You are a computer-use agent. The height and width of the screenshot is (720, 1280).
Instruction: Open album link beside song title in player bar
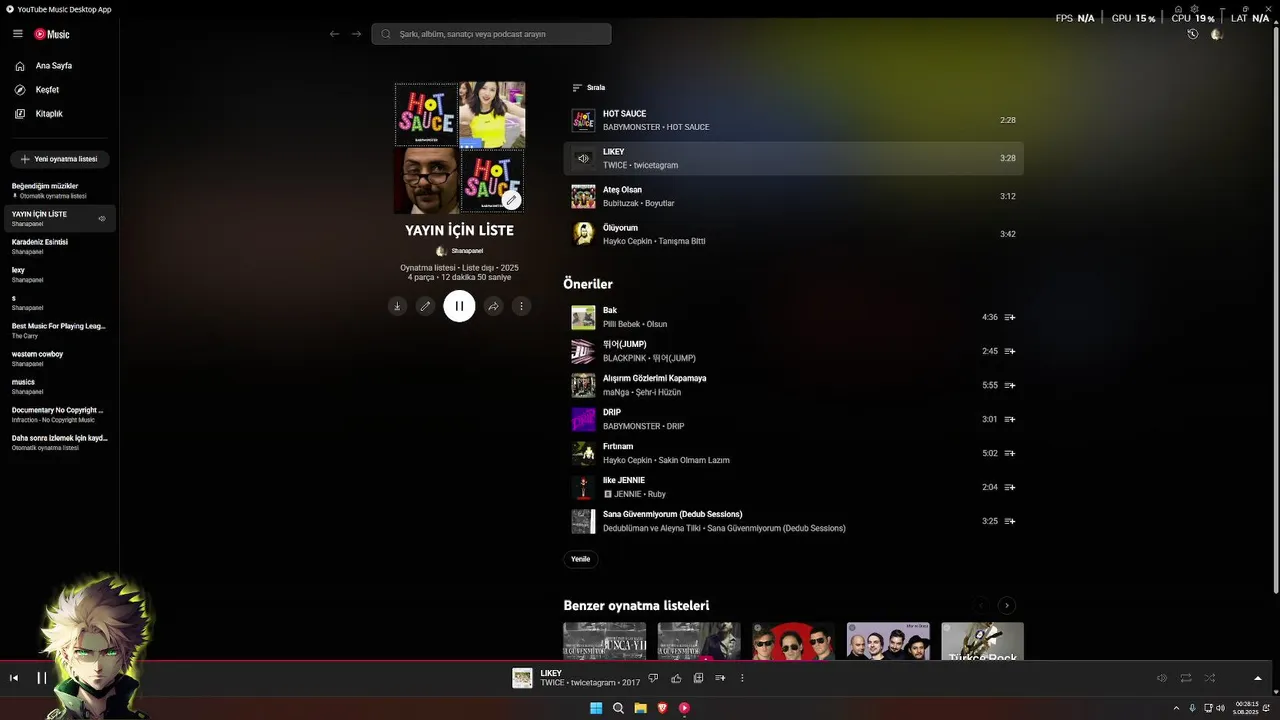(592, 683)
